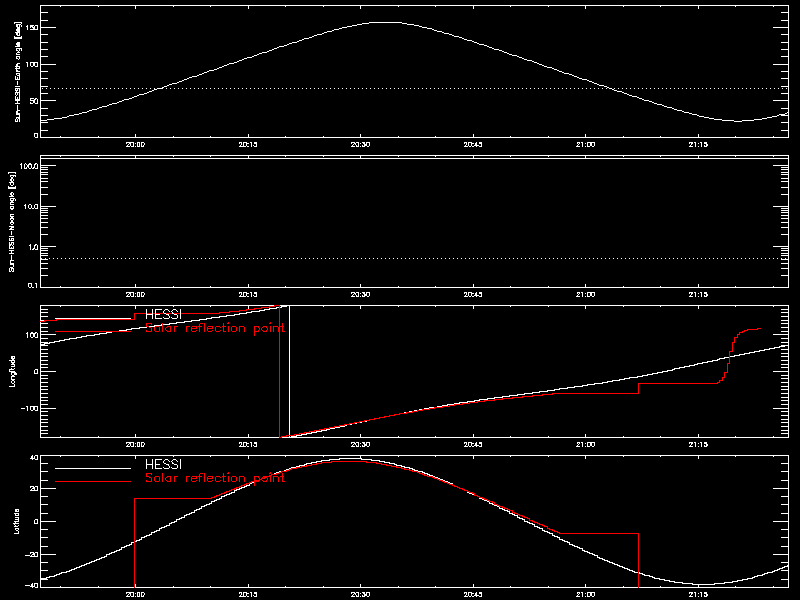Click 20:00 time label under Latitude panel

tap(135, 594)
